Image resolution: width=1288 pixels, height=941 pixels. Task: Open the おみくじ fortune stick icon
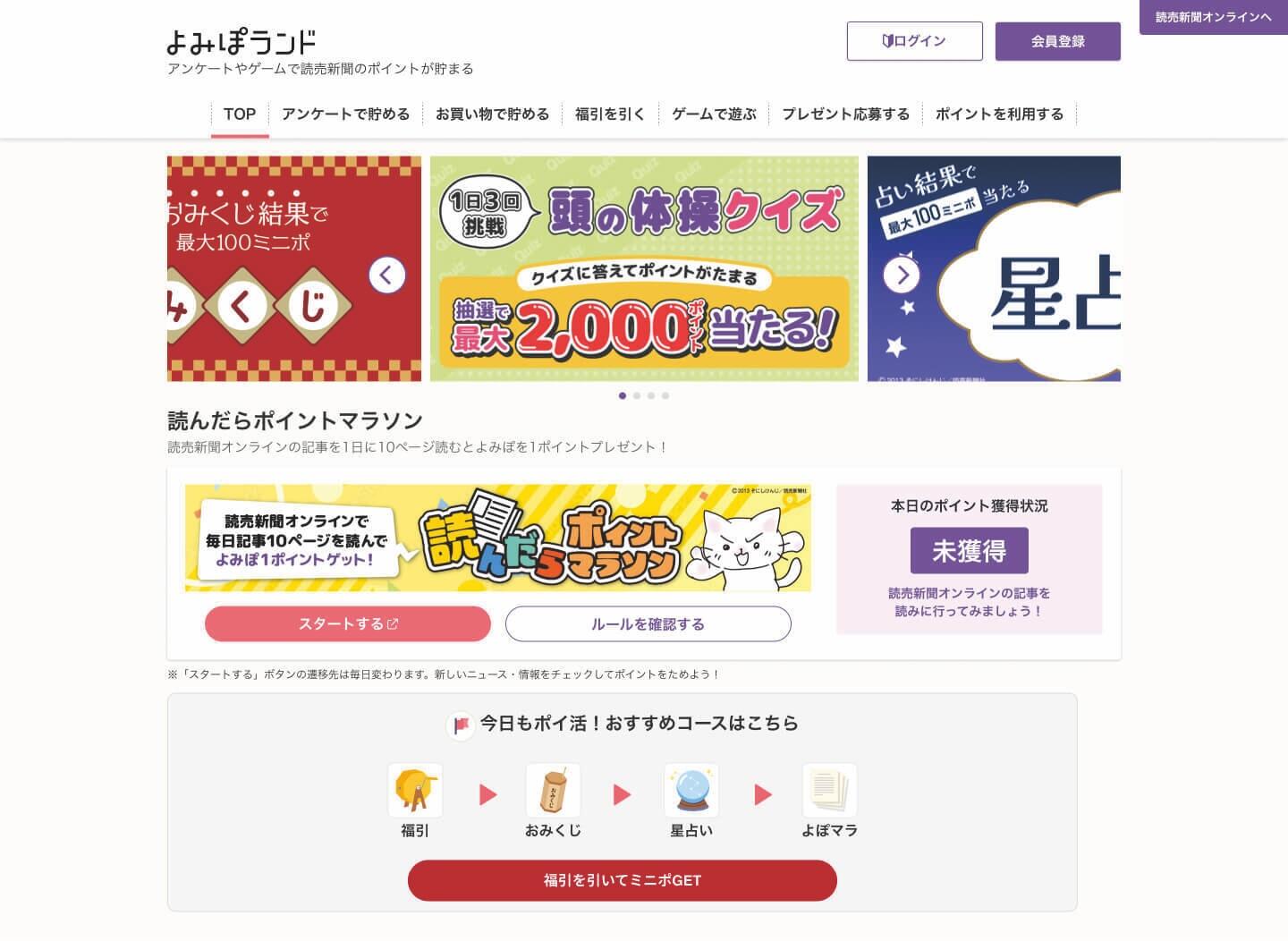point(553,790)
